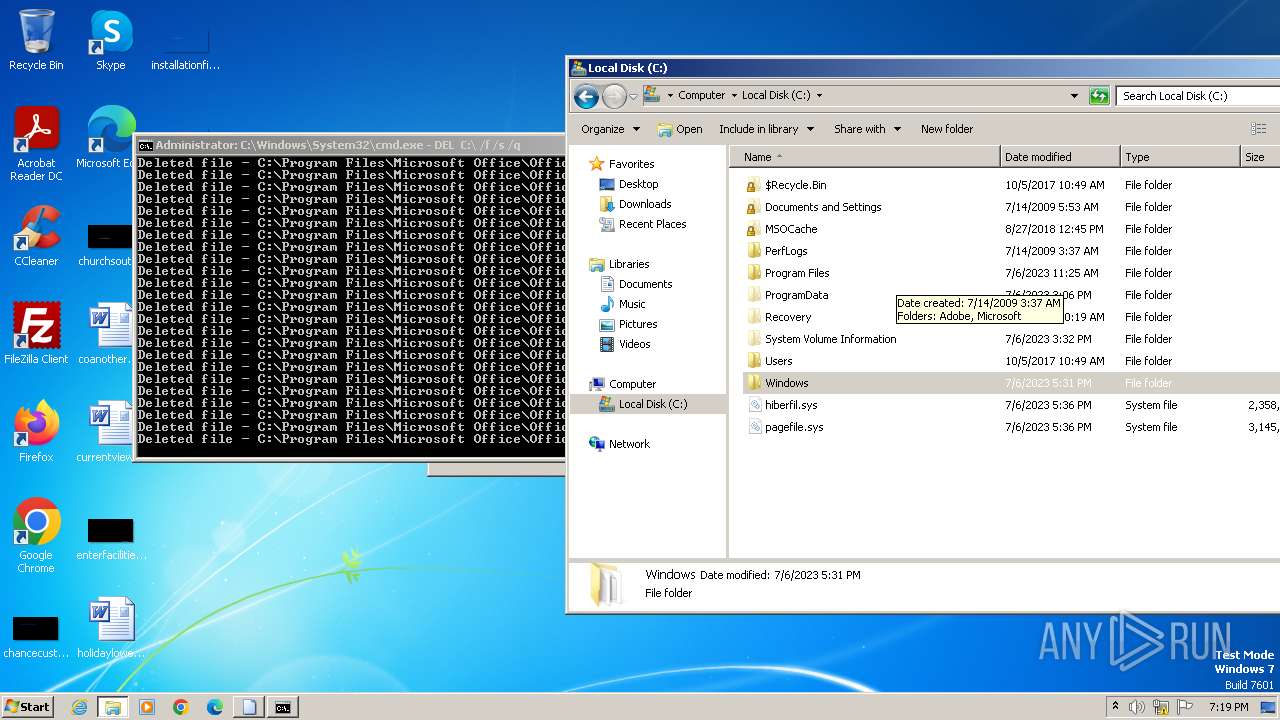Open recent pages dropdown arrow

633,97
